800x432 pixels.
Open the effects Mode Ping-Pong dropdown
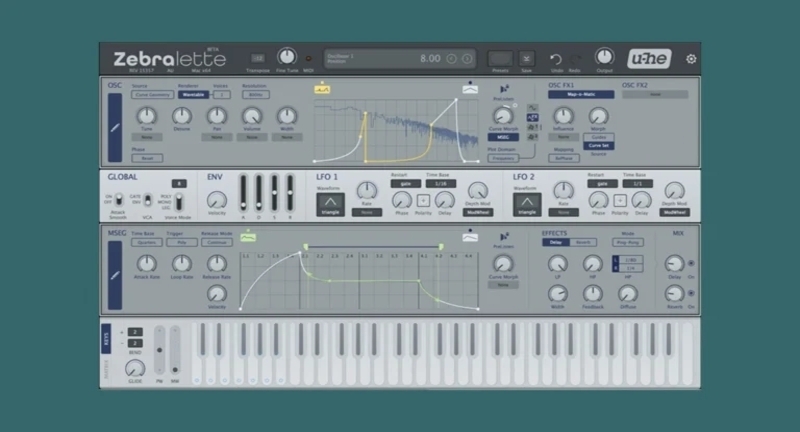[x=628, y=242]
